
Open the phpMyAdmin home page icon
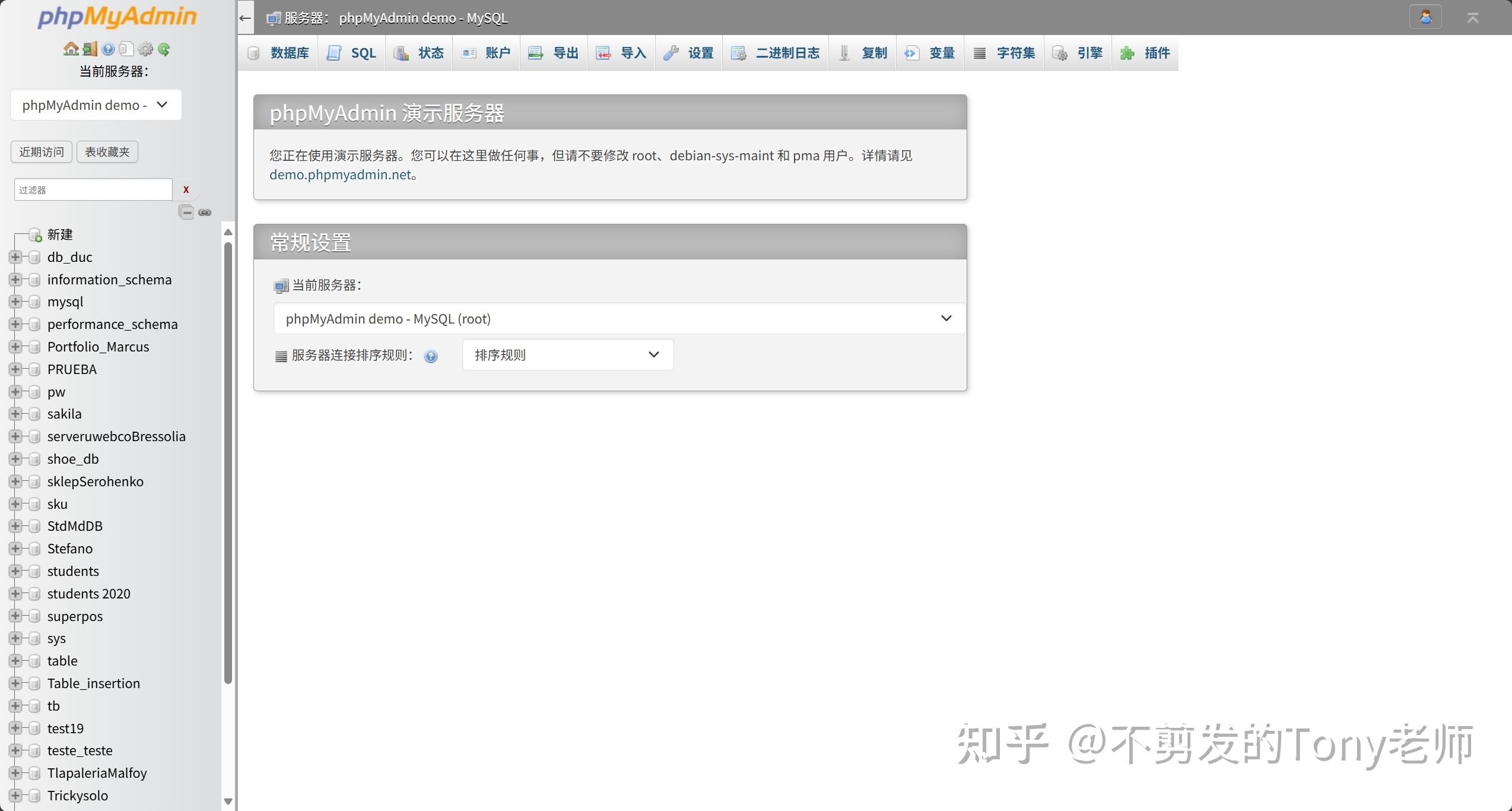tap(71, 49)
